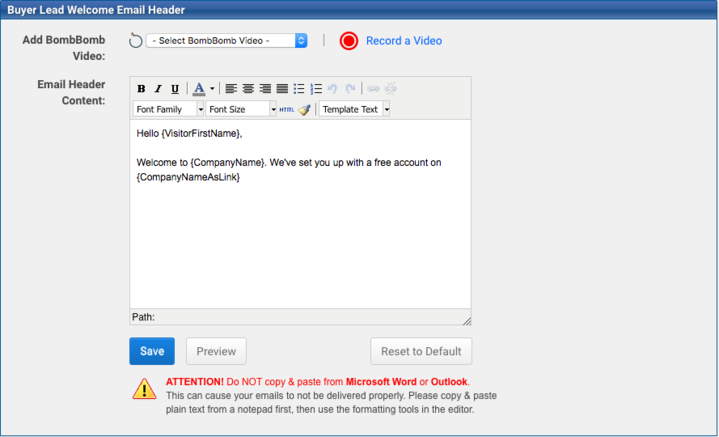The height and width of the screenshot is (437, 719).
Task: Insert a bulleted unordered list
Action: click(x=299, y=89)
